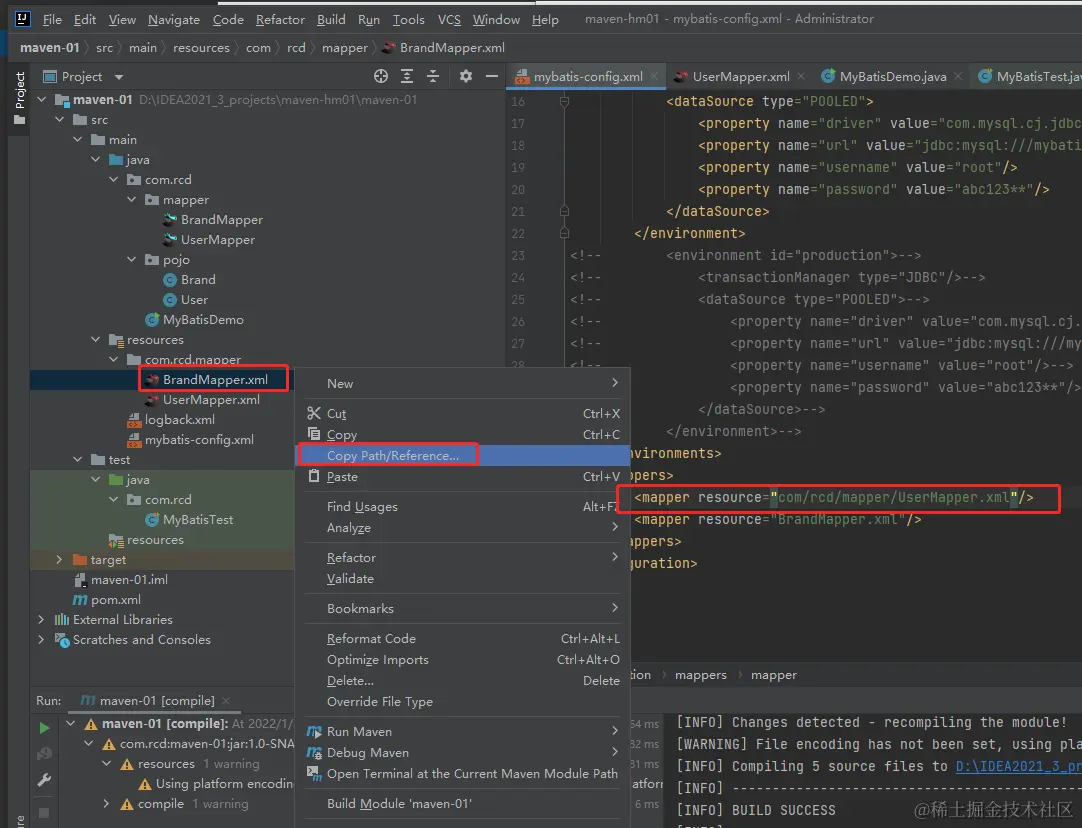Click the wrench icon in Run panel

(x=44, y=780)
